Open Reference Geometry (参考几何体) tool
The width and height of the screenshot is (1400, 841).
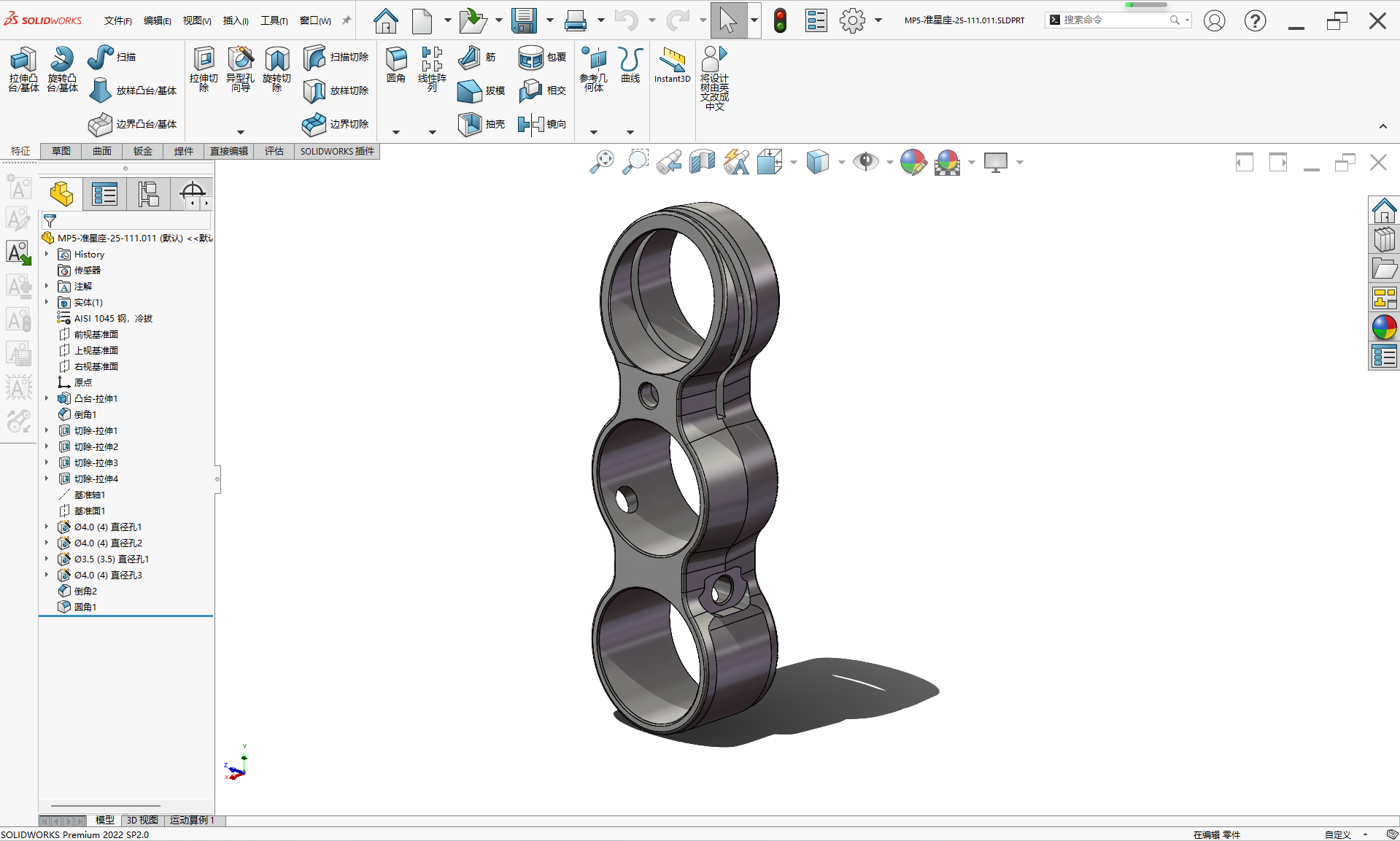[593, 69]
